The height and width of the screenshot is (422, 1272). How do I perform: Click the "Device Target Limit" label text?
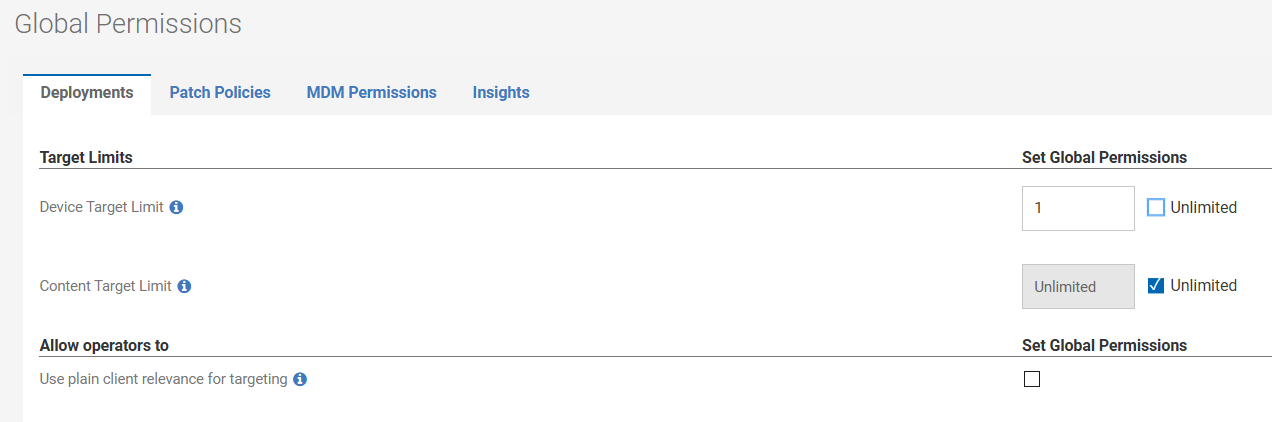[101, 208]
